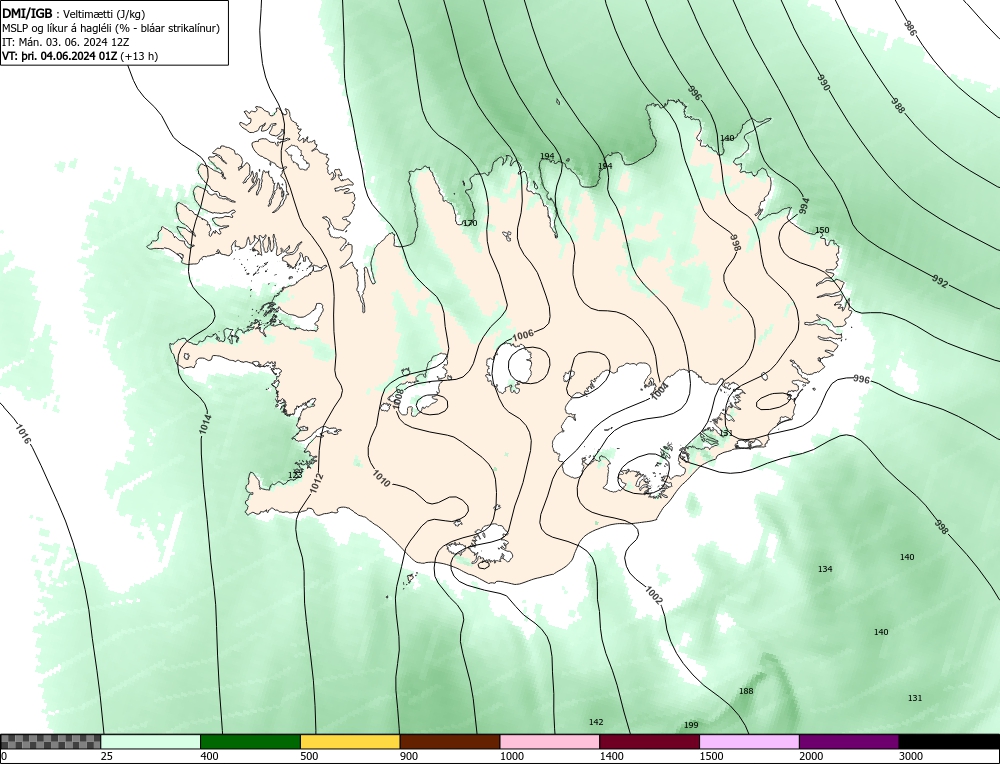Click the 1004 isobar label
Viewport: 1000px width, 764px height.
659,391
